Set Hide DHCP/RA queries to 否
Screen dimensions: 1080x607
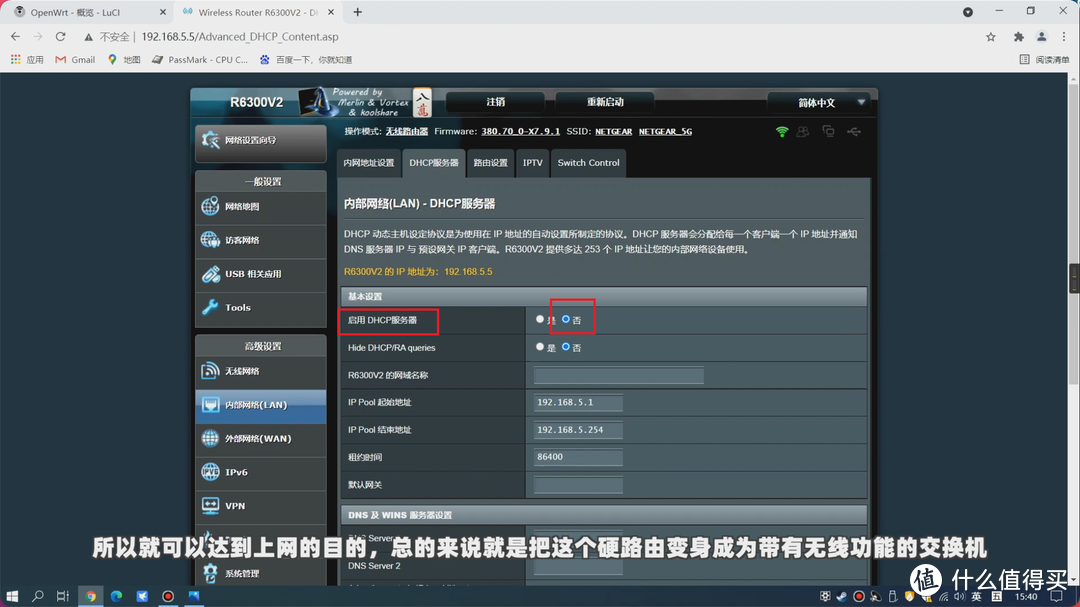click(x=565, y=347)
